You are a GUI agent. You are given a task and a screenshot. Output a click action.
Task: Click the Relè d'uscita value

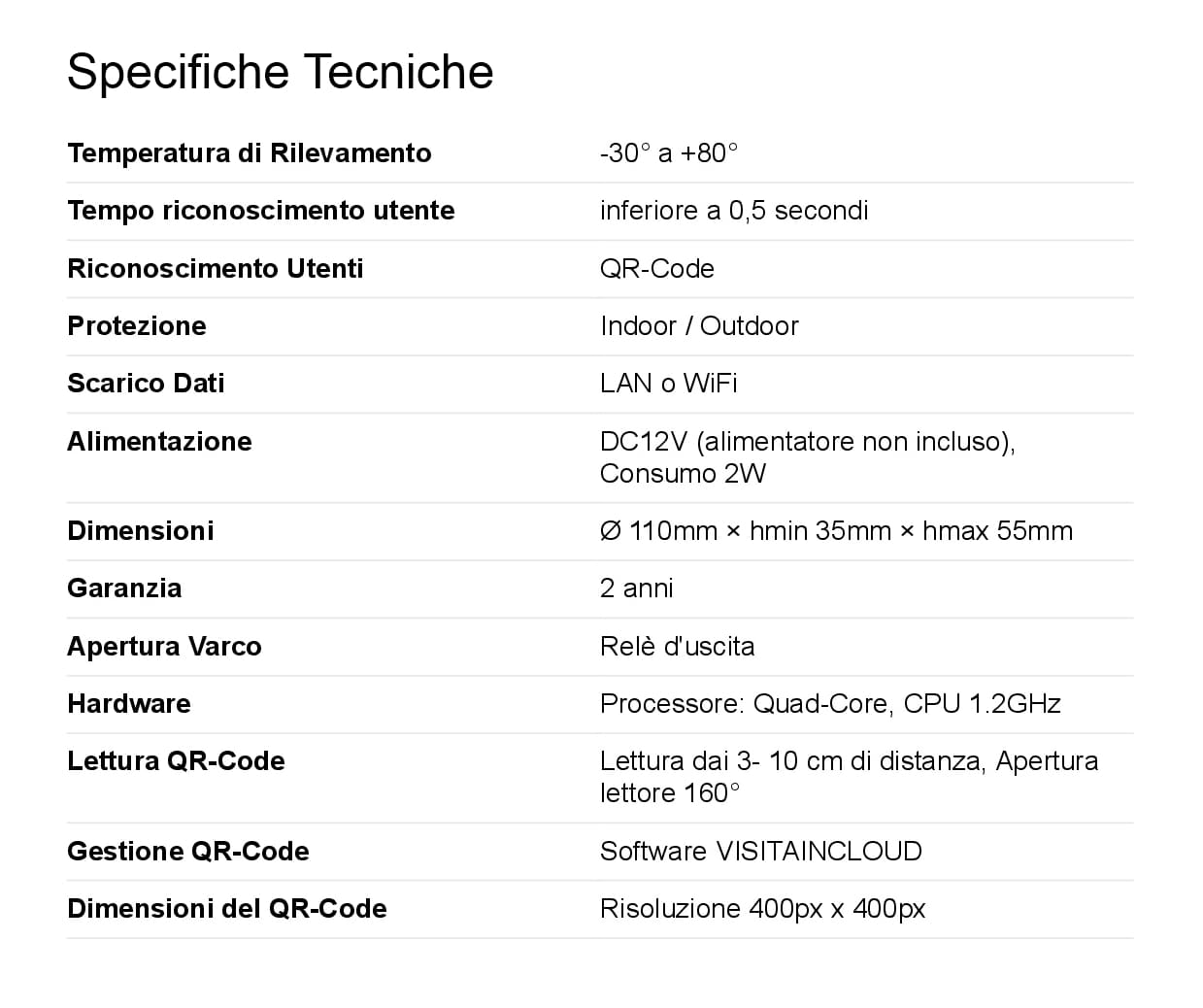(x=677, y=647)
